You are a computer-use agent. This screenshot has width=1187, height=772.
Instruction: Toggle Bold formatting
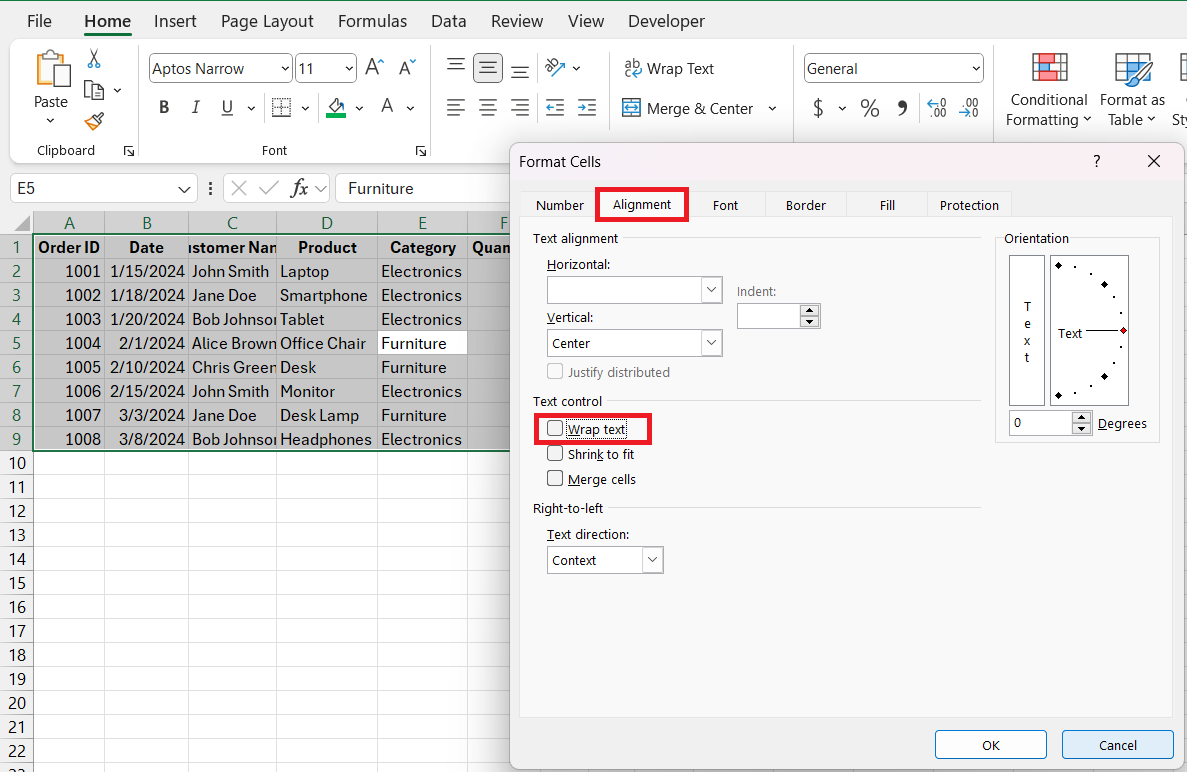coord(164,107)
